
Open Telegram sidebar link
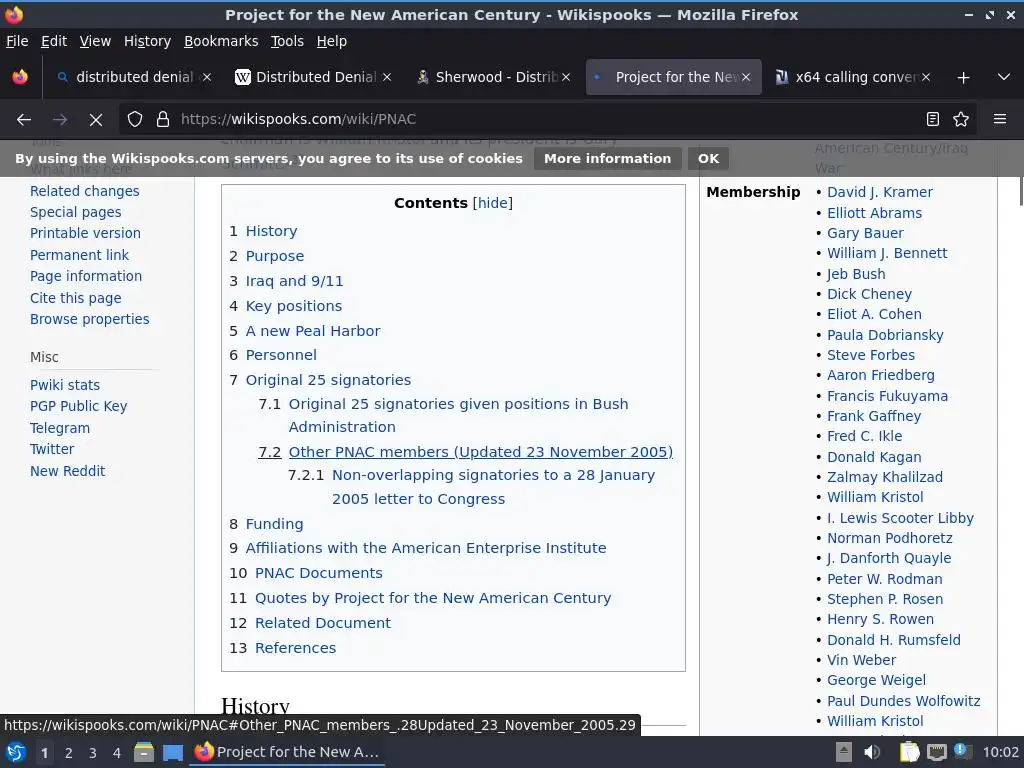[x=59, y=428]
